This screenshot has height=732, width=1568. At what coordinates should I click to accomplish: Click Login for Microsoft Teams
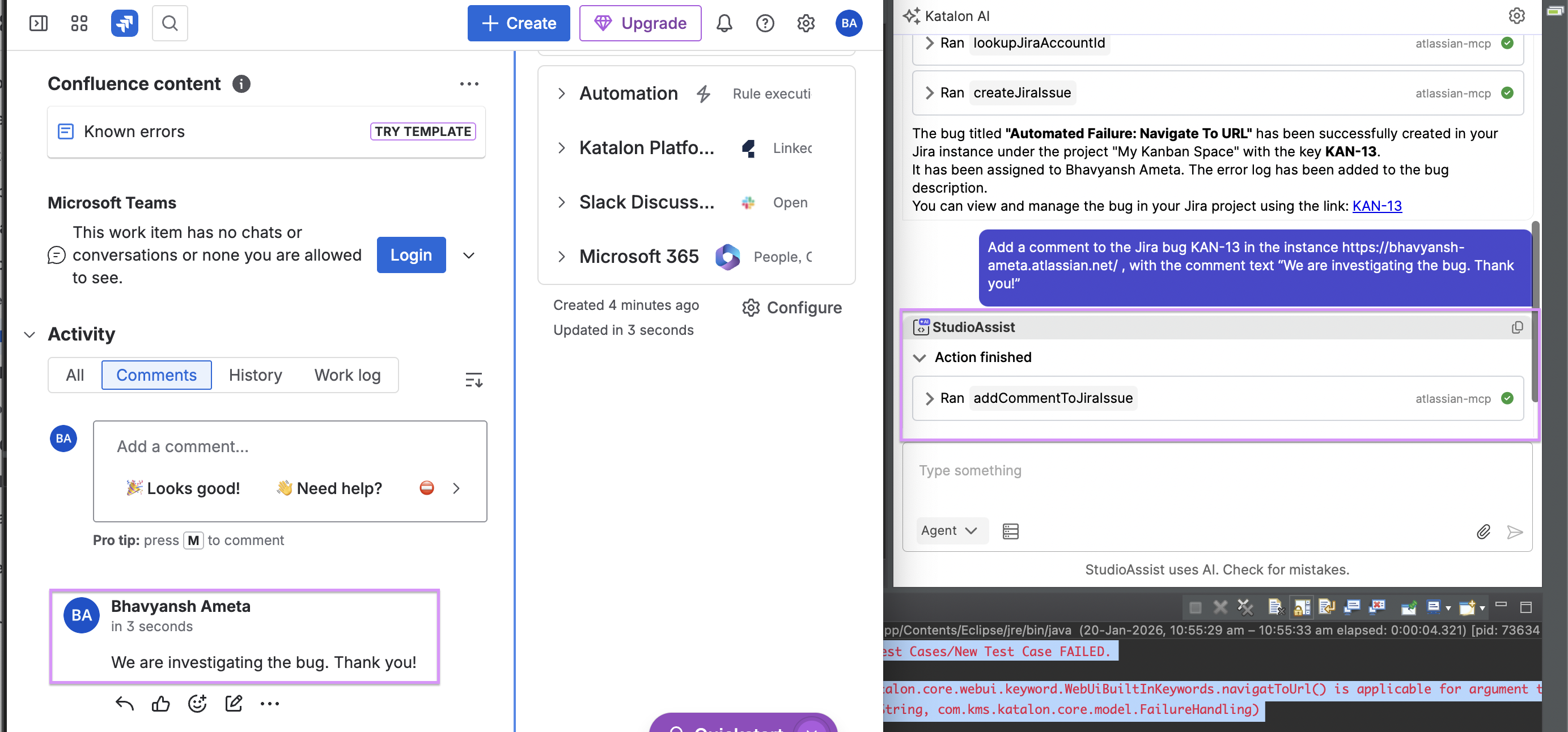[x=411, y=255]
